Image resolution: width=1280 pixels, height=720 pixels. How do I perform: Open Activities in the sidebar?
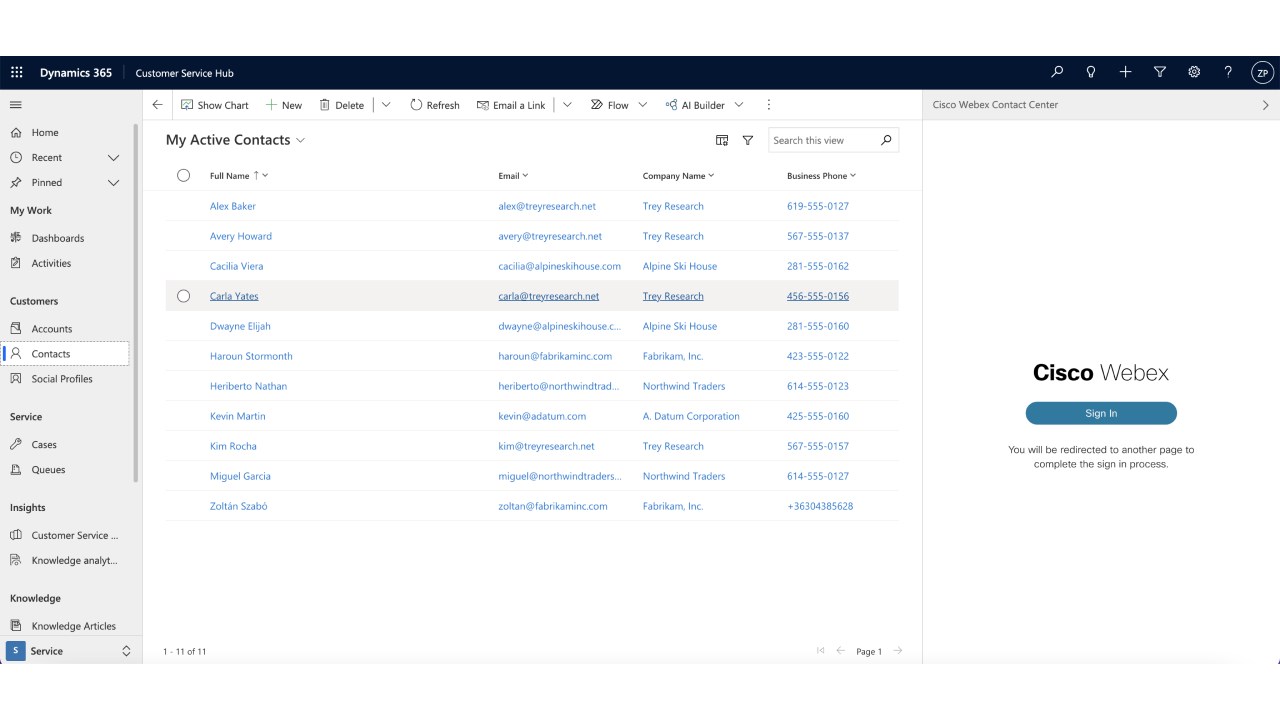(x=51, y=263)
